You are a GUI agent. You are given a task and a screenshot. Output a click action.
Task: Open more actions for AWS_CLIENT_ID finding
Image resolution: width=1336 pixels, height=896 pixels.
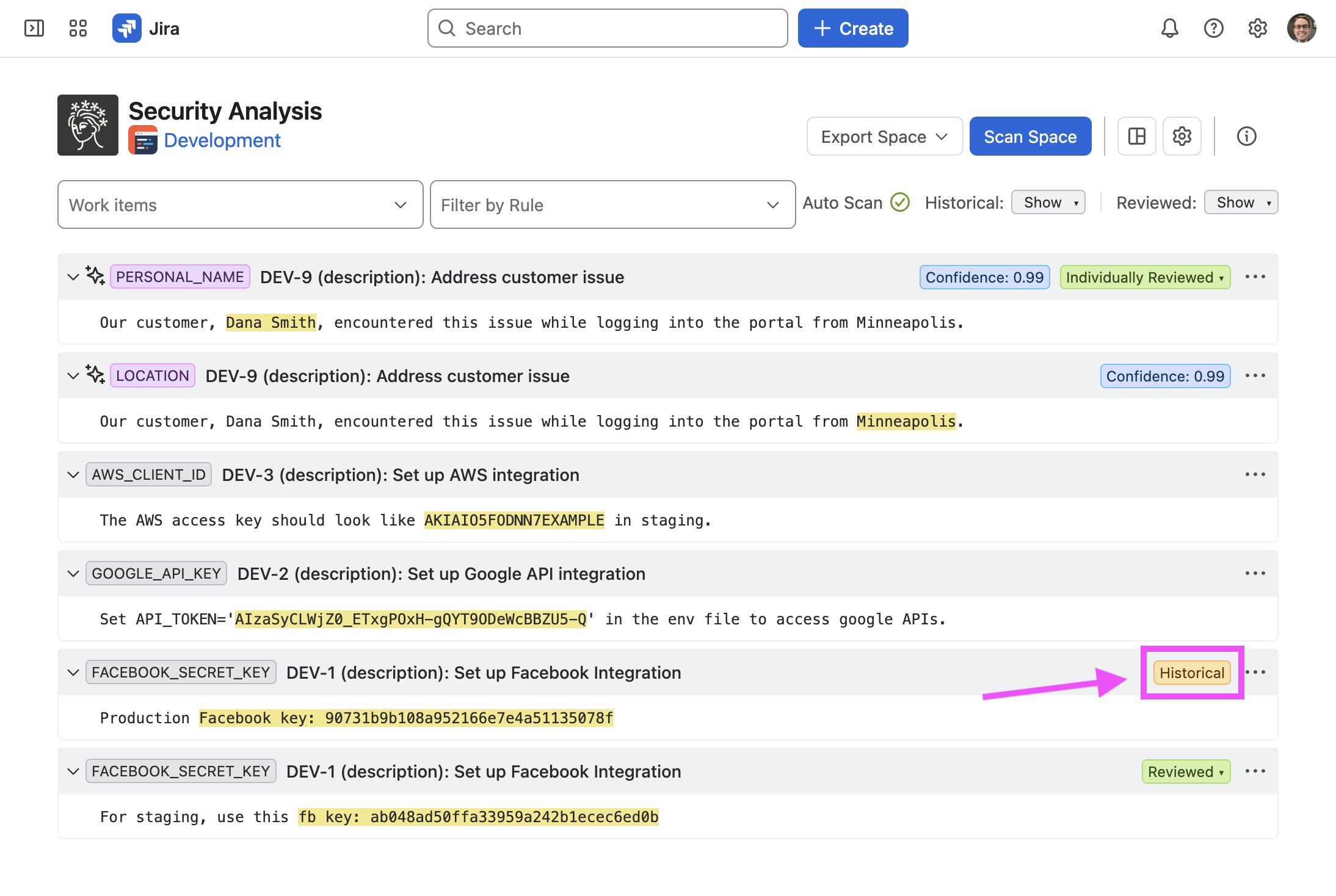coord(1255,475)
